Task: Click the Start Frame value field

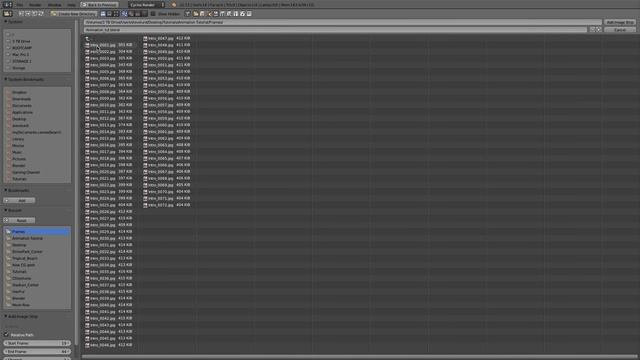Action: (x=37, y=343)
